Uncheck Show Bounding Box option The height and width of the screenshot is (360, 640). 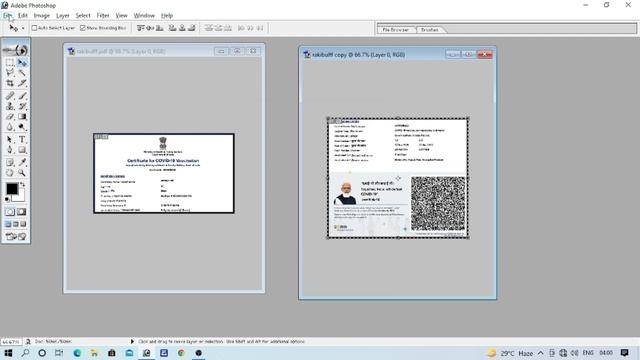click(x=82, y=28)
